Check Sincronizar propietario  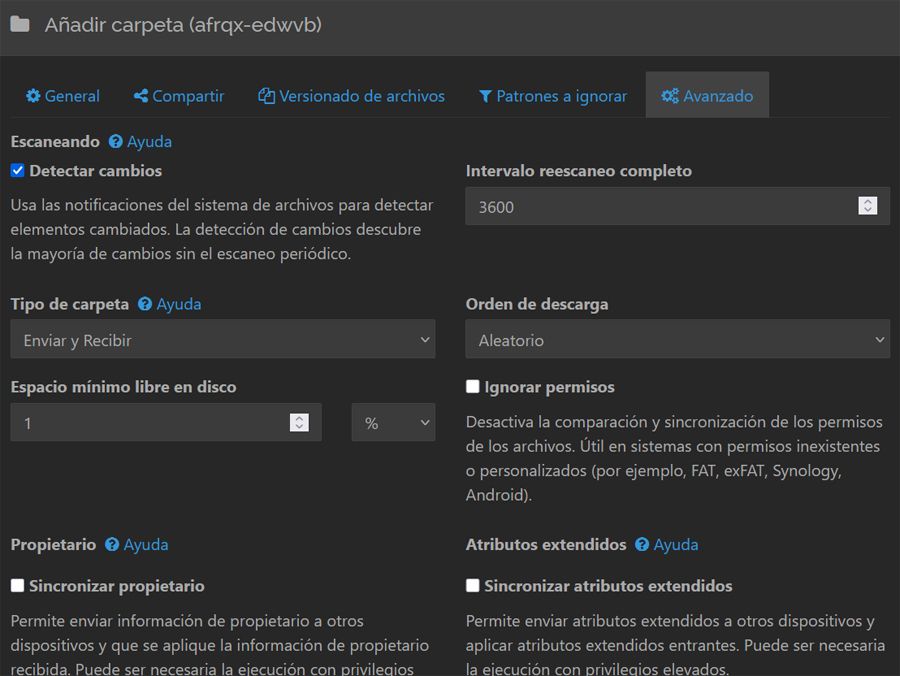tap(16, 586)
